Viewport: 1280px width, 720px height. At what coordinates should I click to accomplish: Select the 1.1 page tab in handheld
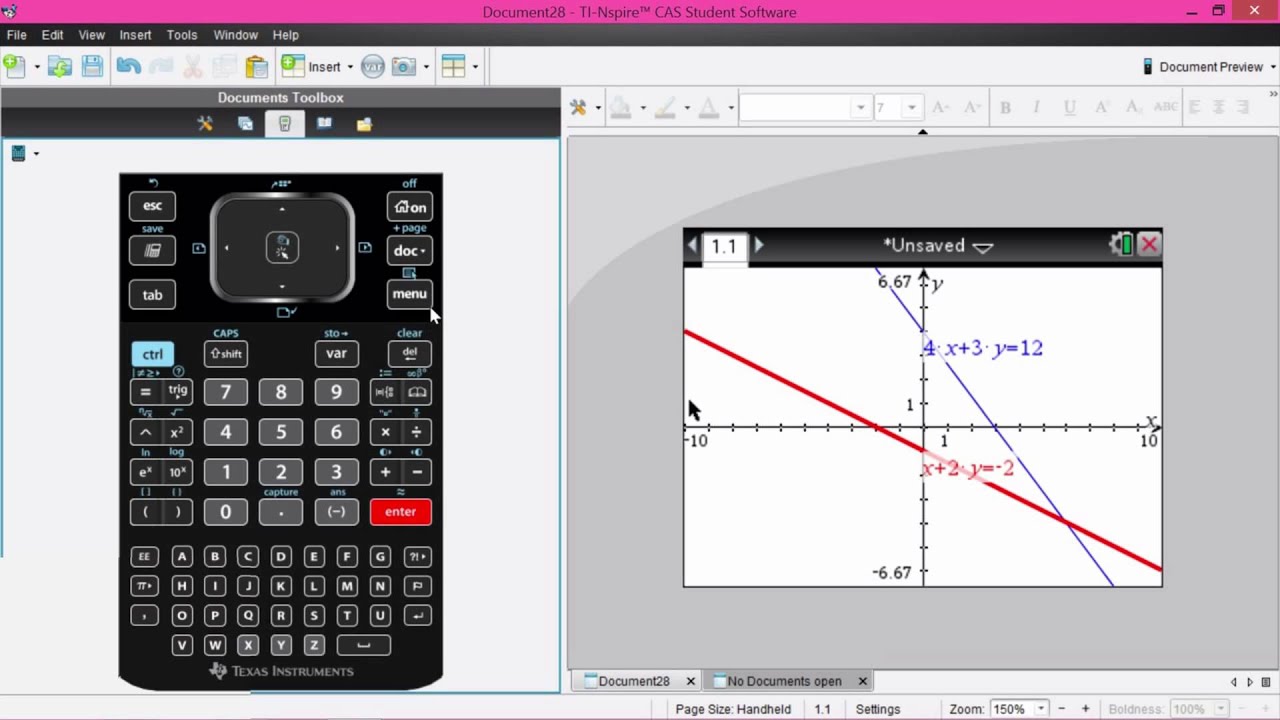(x=724, y=246)
